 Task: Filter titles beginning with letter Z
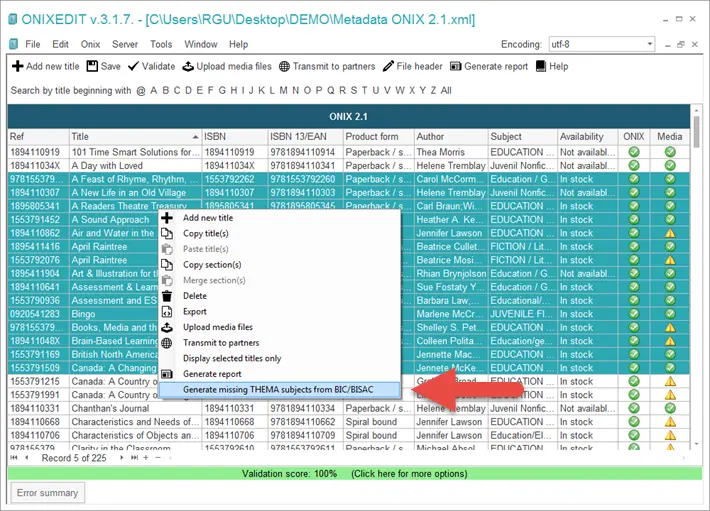[x=433, y=91]
